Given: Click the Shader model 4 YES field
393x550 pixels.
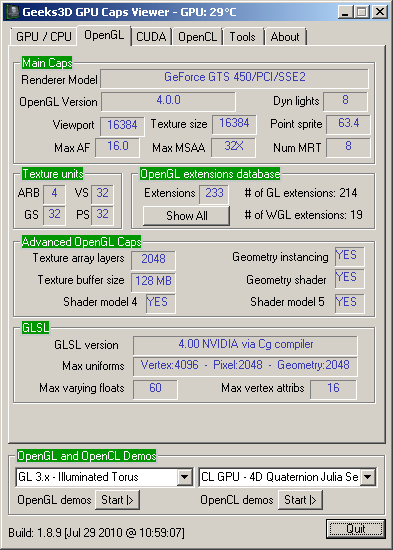Looking at the screenshot, I should click(161, 303).
